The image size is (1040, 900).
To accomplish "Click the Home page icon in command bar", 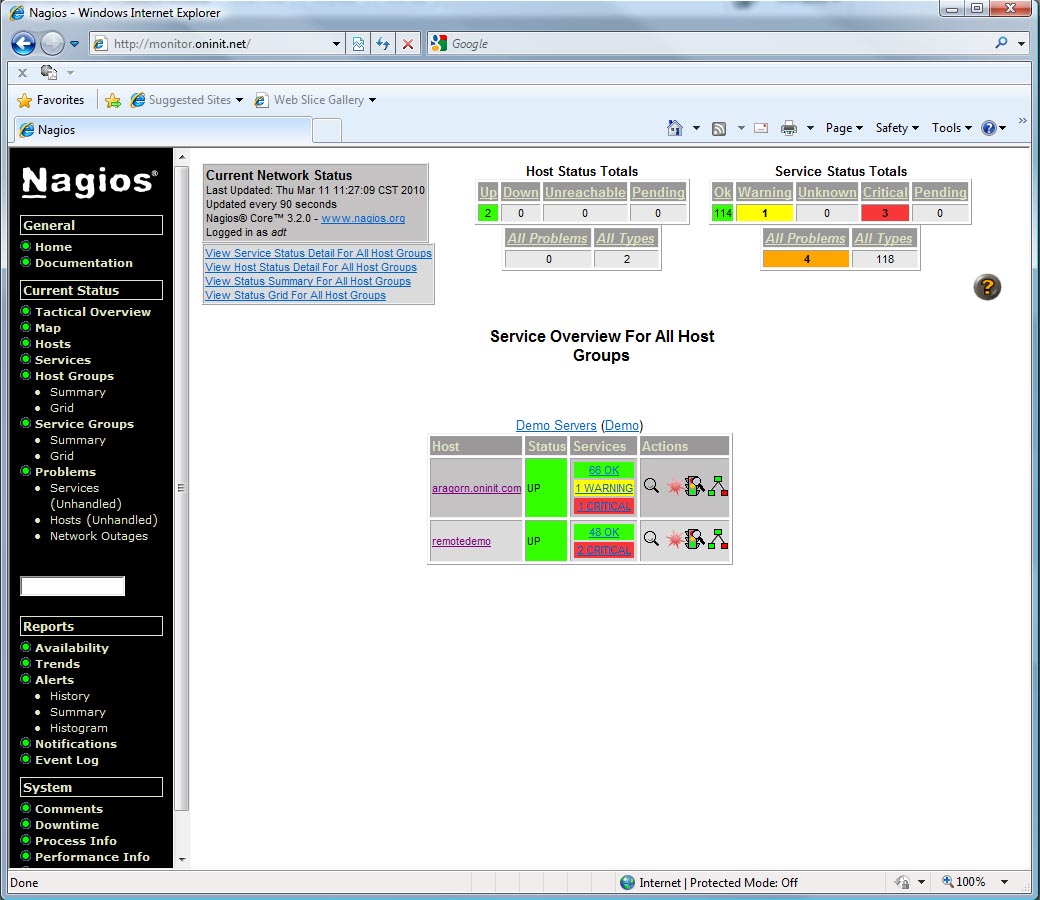I will [x=675, y=128].
